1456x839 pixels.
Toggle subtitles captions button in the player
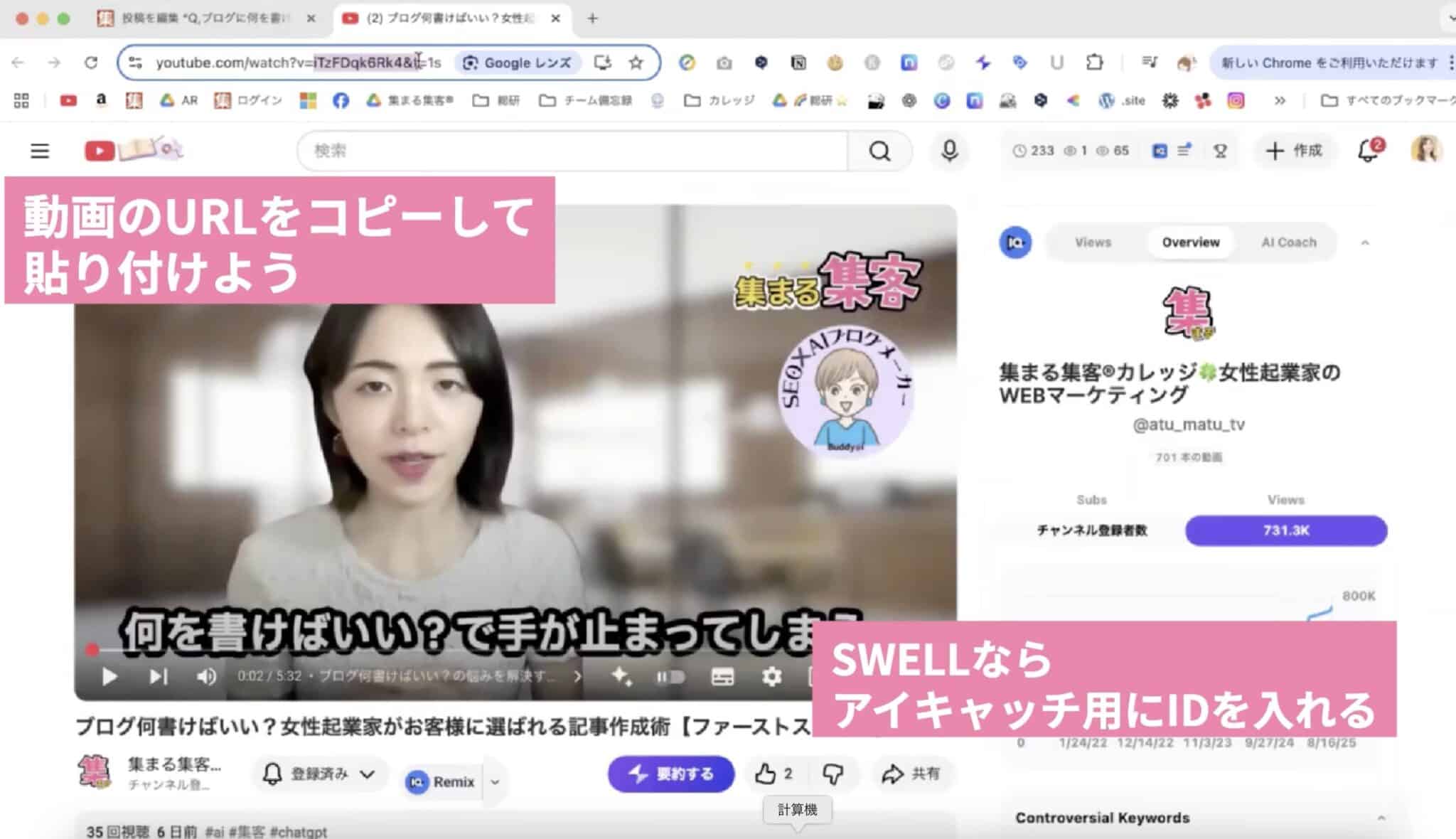click(x=722, y=676)
